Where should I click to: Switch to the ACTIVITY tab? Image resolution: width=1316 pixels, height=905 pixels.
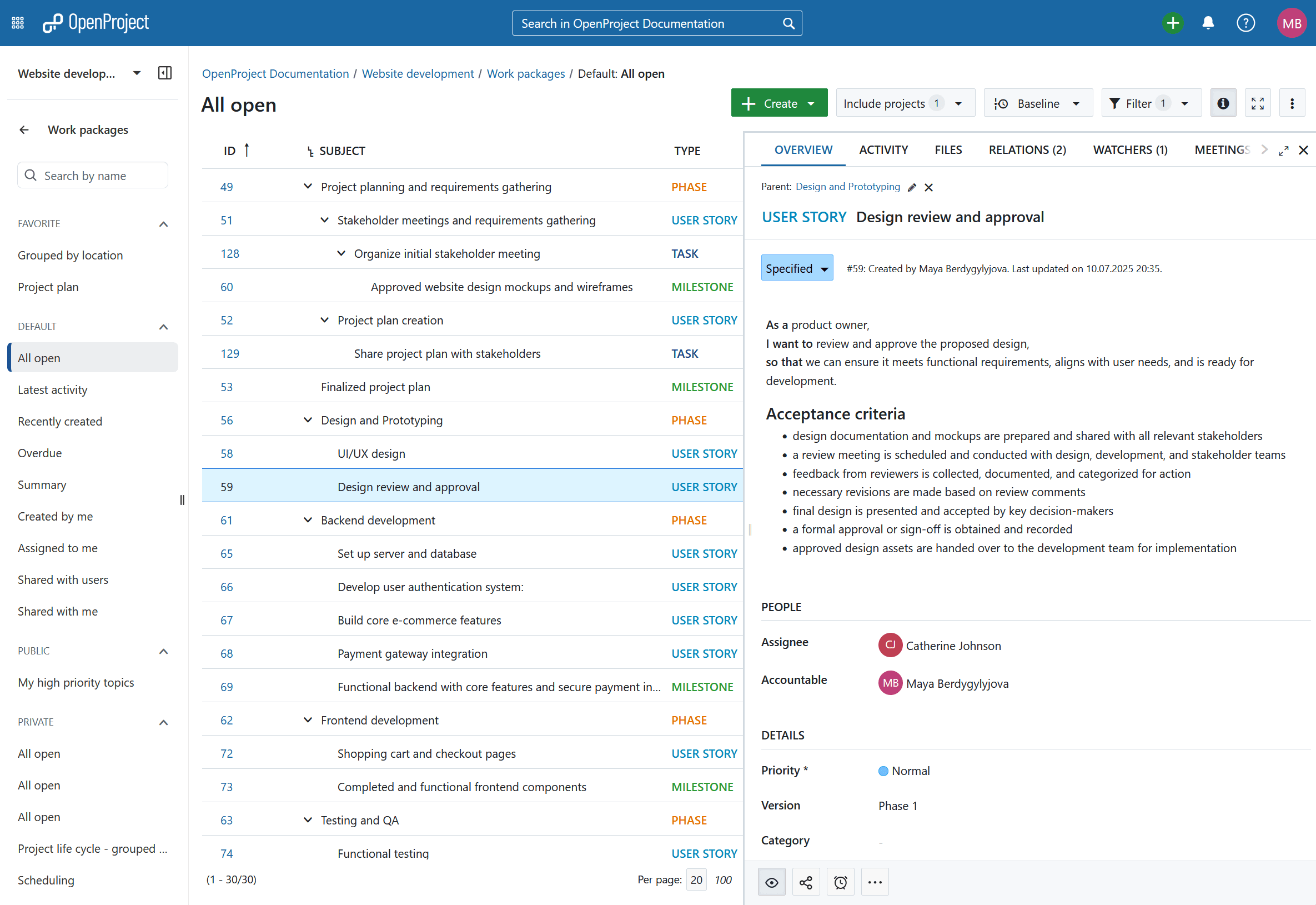883,149
